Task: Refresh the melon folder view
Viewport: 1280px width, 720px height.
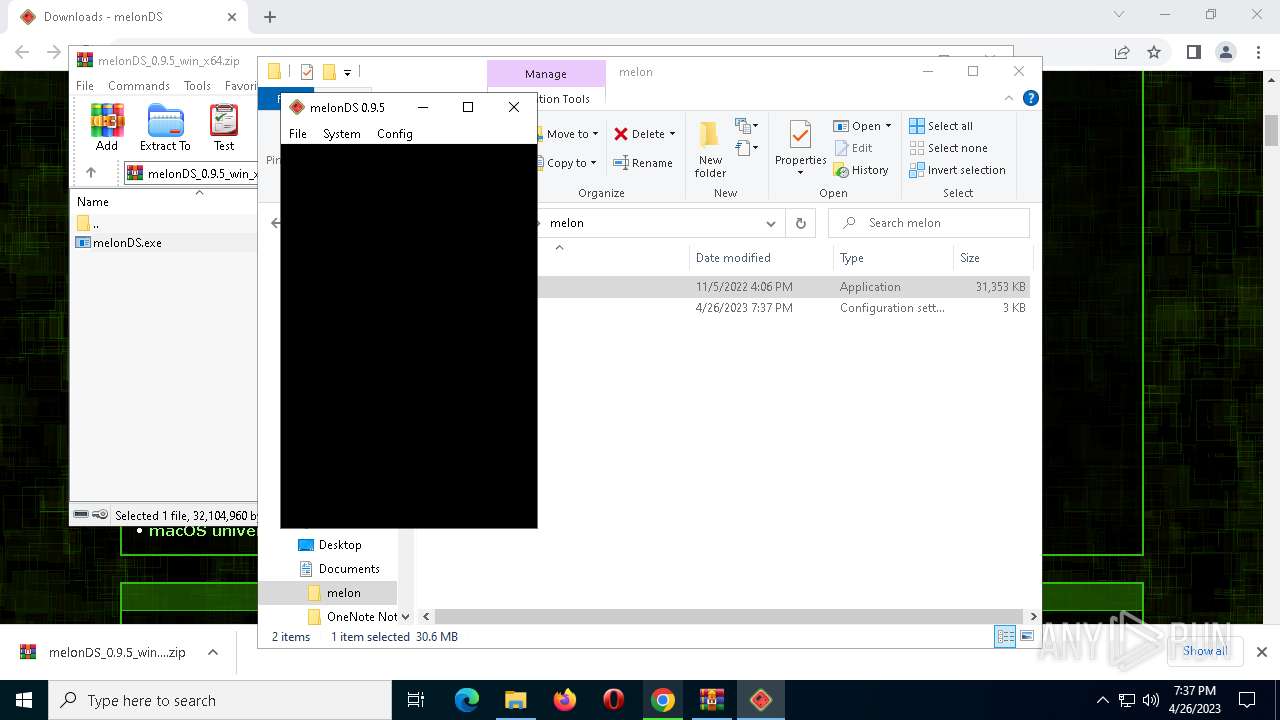Action: 800,223
